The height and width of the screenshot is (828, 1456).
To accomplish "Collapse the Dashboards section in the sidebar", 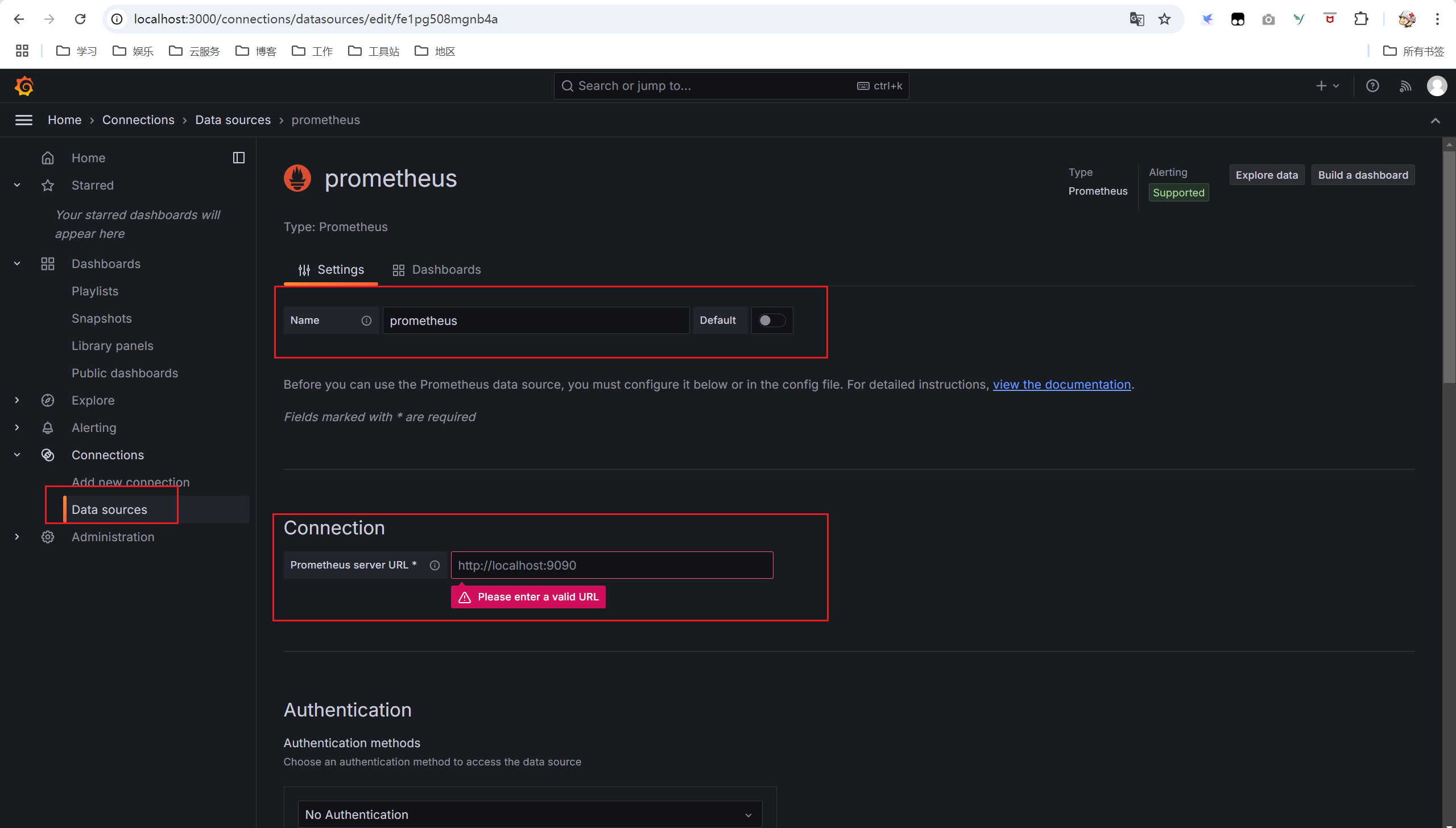I will click(x=17, y=263).
